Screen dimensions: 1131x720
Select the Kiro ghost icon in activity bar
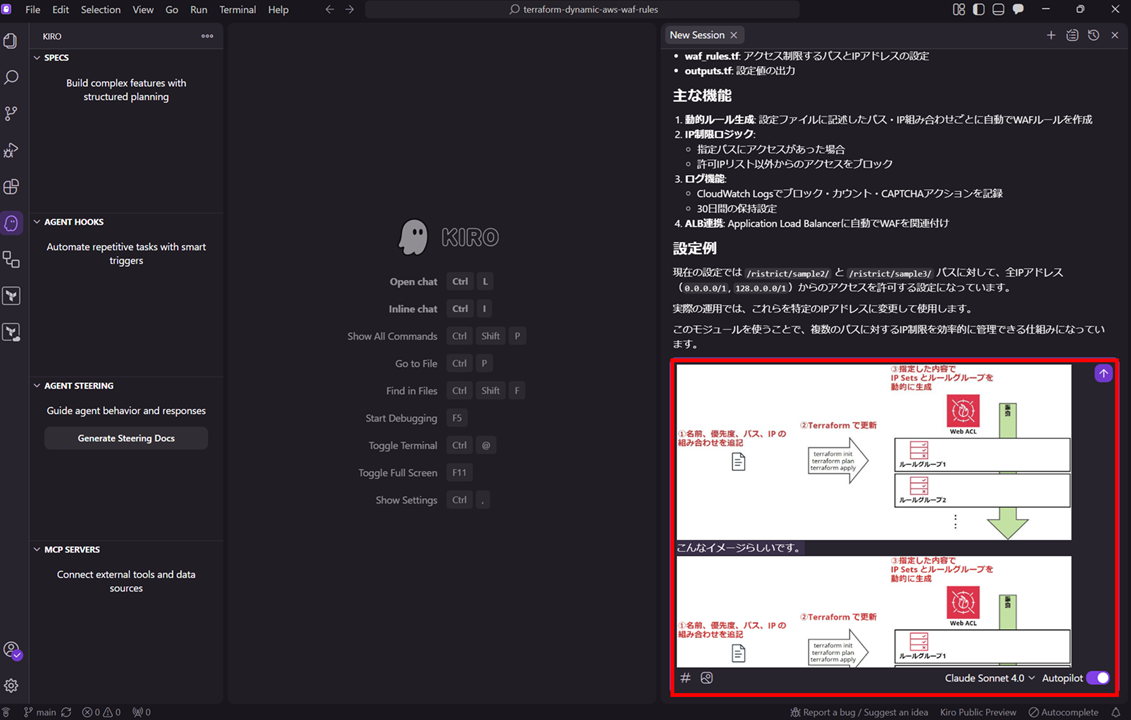point(11,223)
